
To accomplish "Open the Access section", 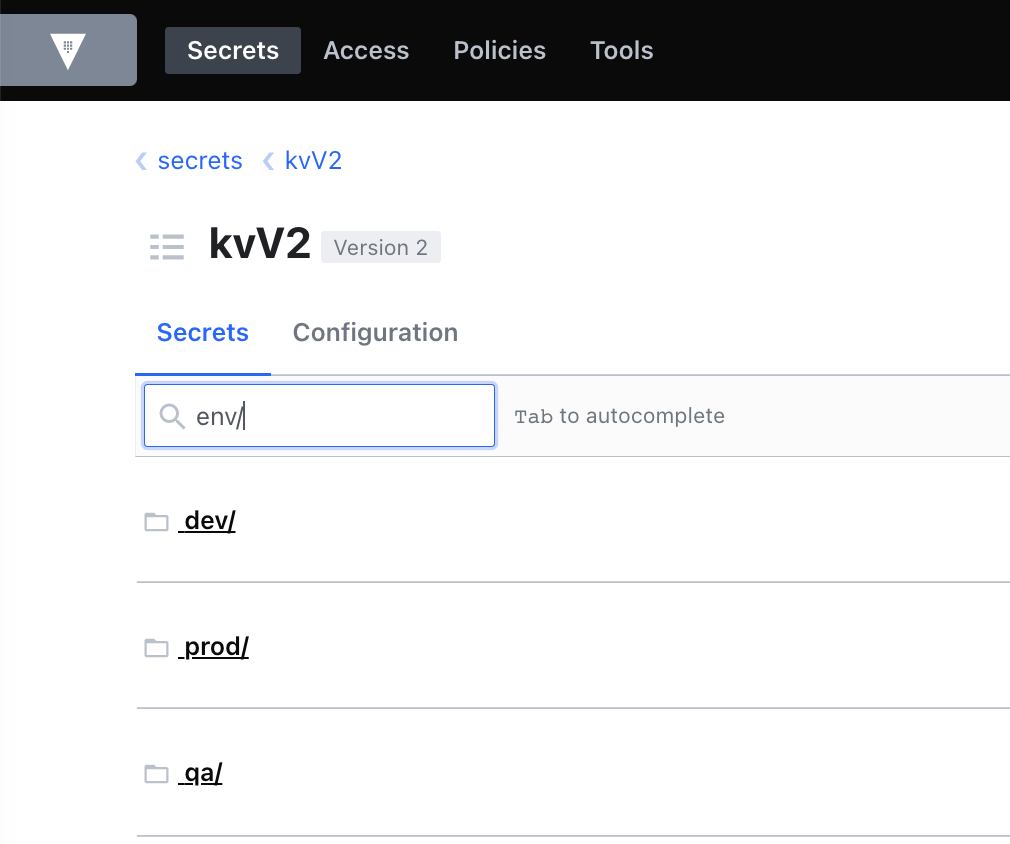I will point(366,50).
